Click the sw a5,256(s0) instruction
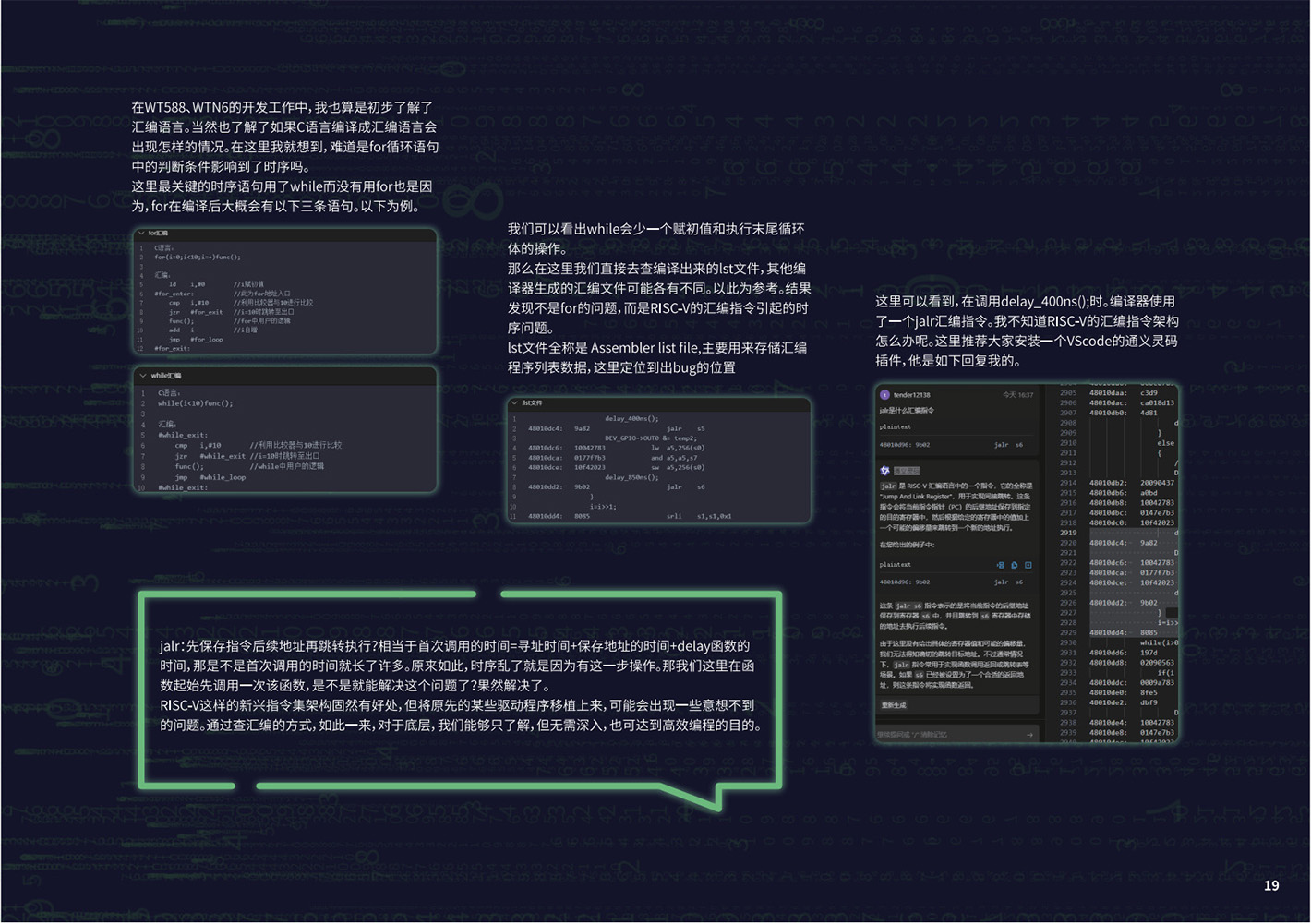The width and height of the screenshot is (1311, 924). point(678,467)
